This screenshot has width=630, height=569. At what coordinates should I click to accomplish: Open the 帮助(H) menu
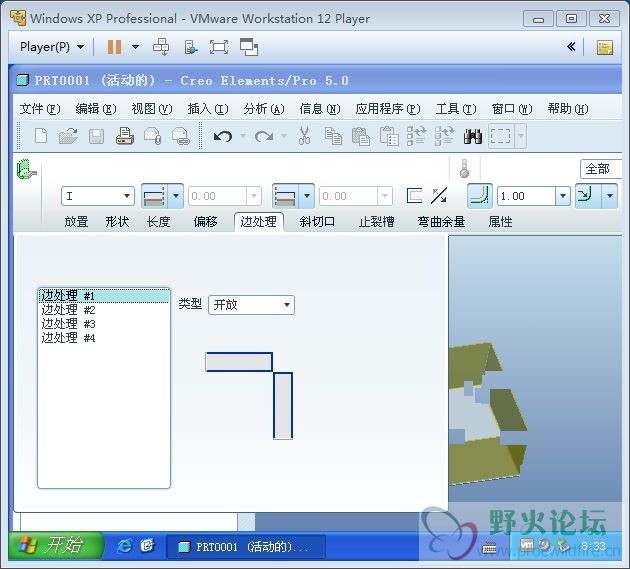(x=568, y=109)
